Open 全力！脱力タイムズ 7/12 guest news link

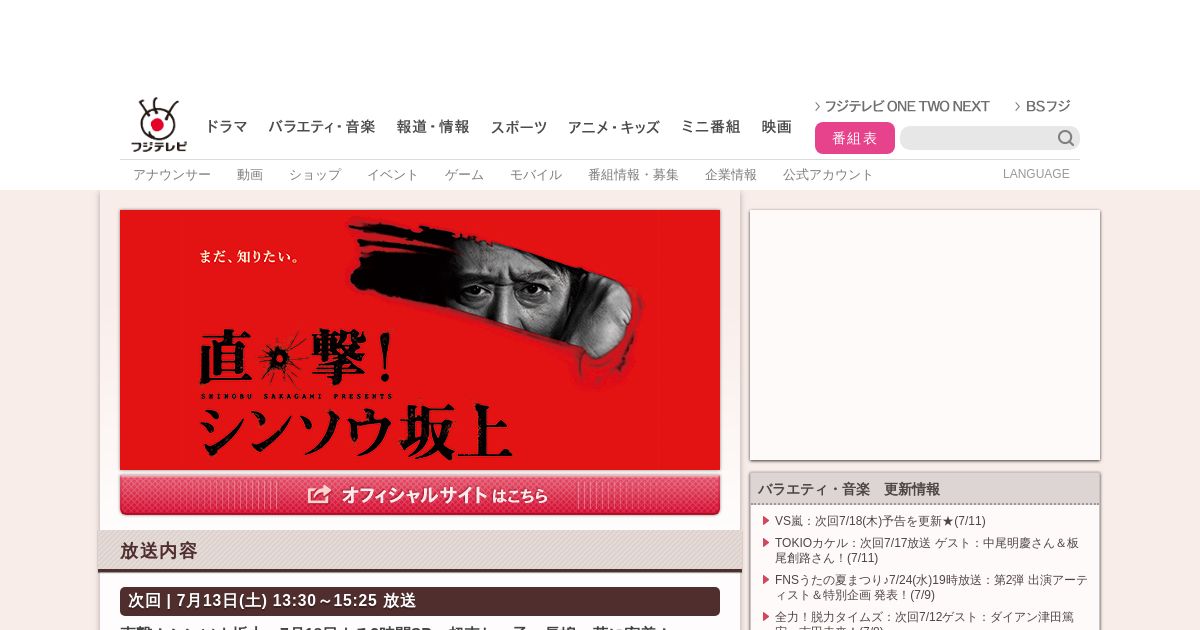point(924,620)
